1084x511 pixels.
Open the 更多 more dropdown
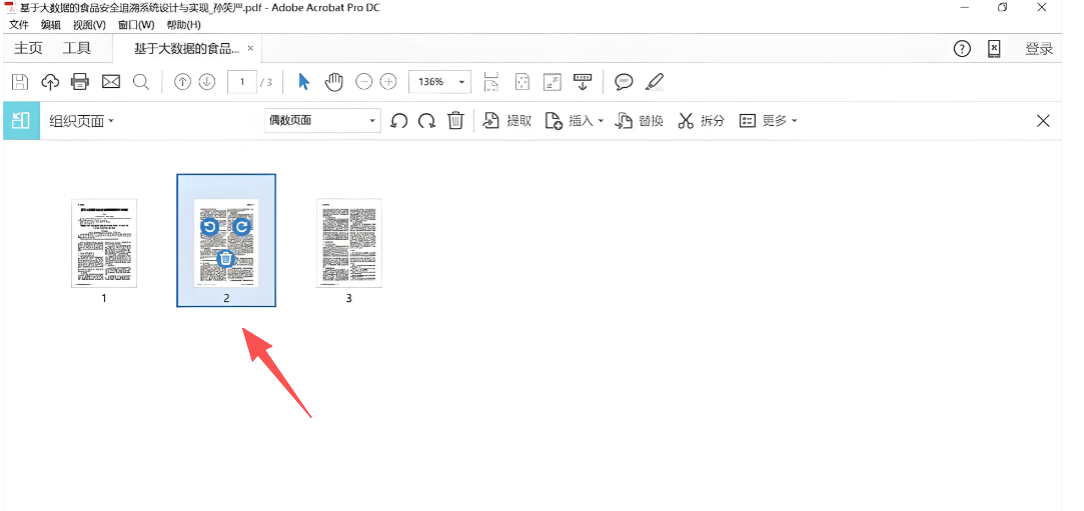coord(768,121)
